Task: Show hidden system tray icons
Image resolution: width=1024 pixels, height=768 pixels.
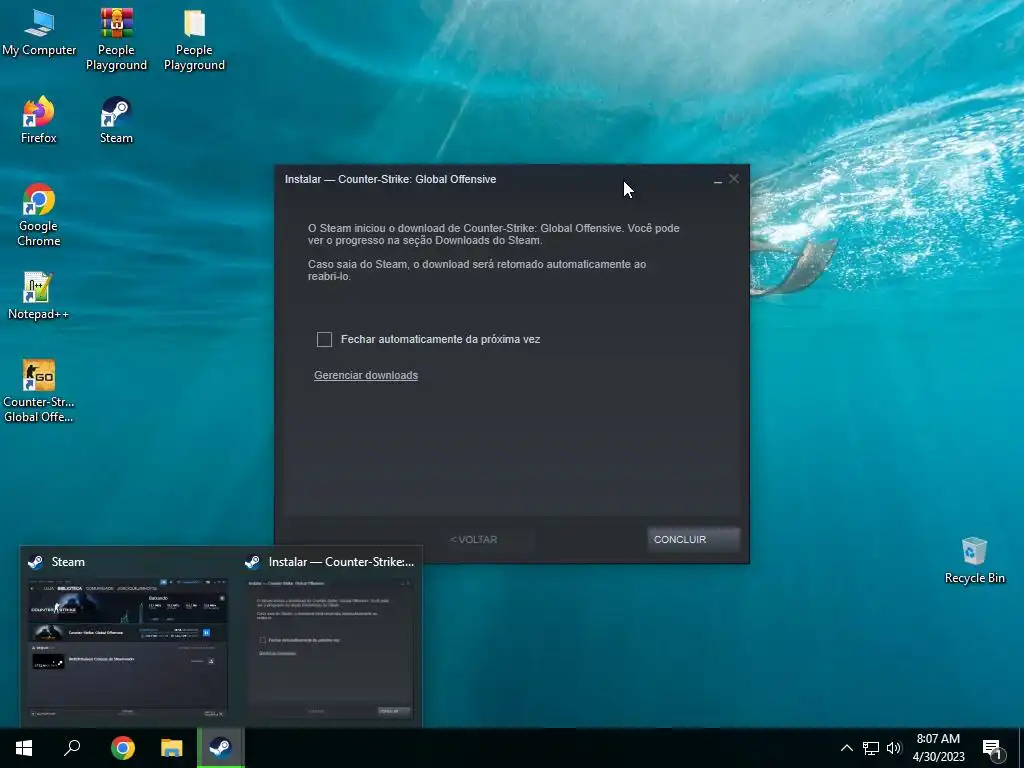Action: coord(846,748)
